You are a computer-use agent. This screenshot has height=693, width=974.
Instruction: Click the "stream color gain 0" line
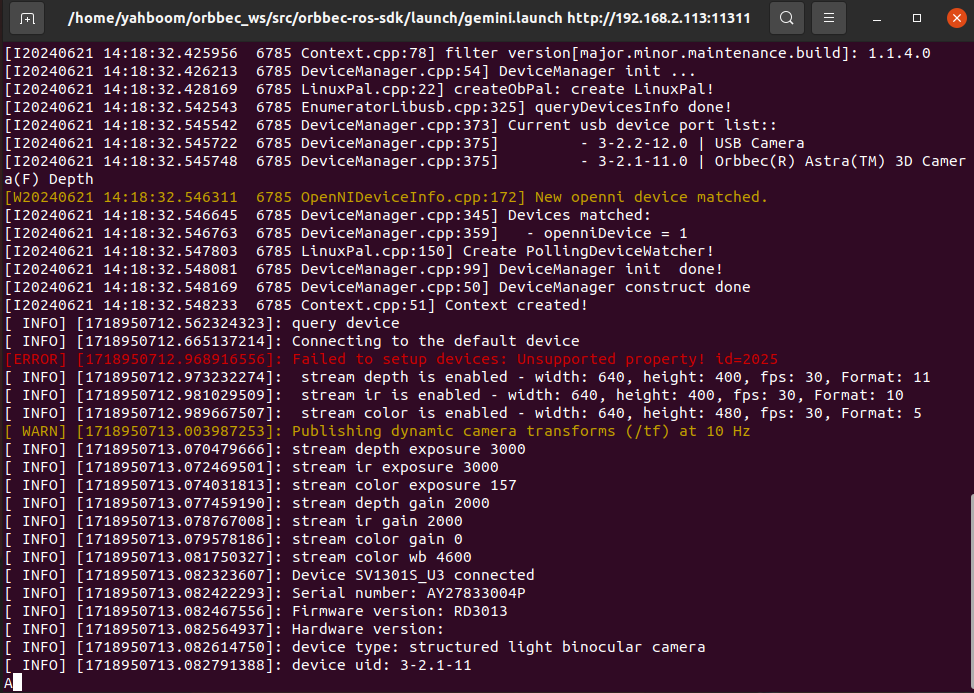[x=234, y=540]
